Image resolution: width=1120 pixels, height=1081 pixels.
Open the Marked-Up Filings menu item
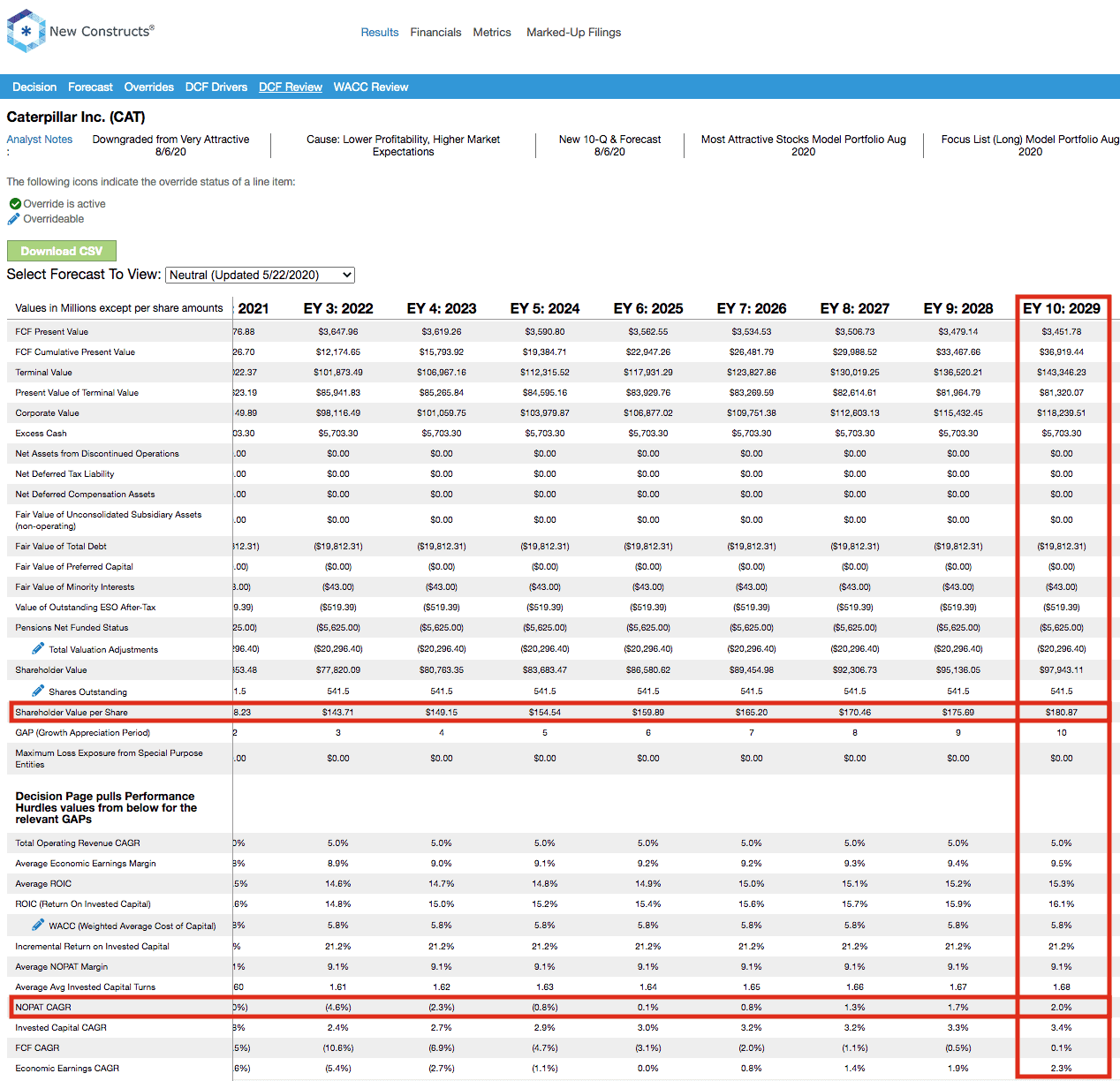click(x=573, y=33)
